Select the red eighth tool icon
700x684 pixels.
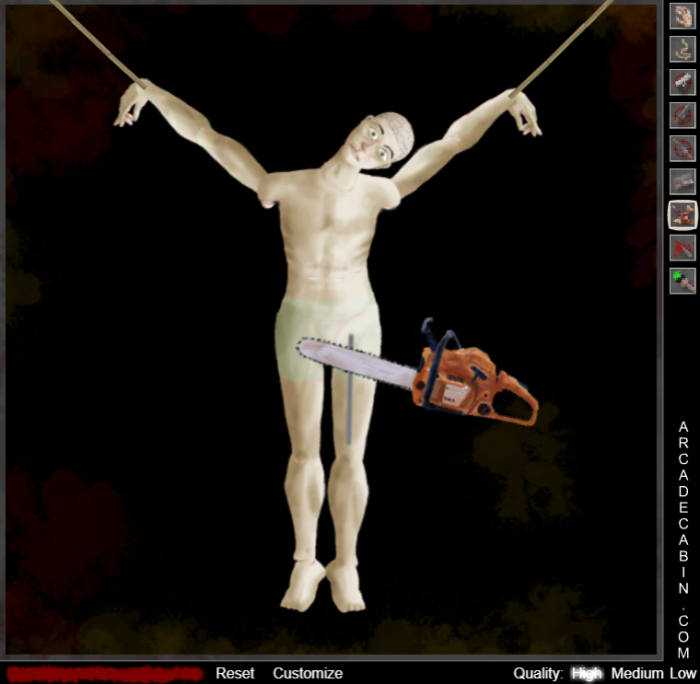tap(682, 247)
